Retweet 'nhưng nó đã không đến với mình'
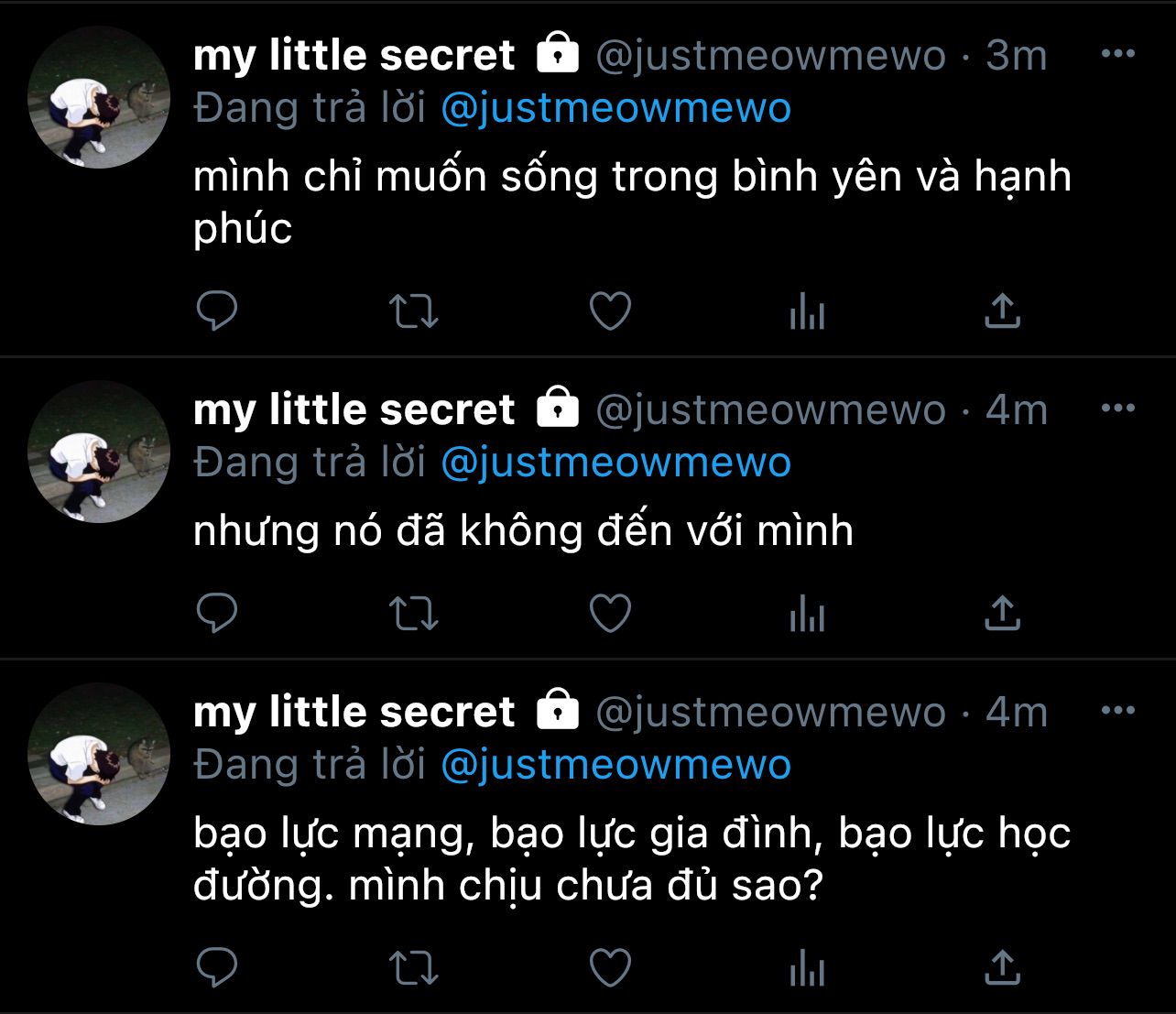 414,615
